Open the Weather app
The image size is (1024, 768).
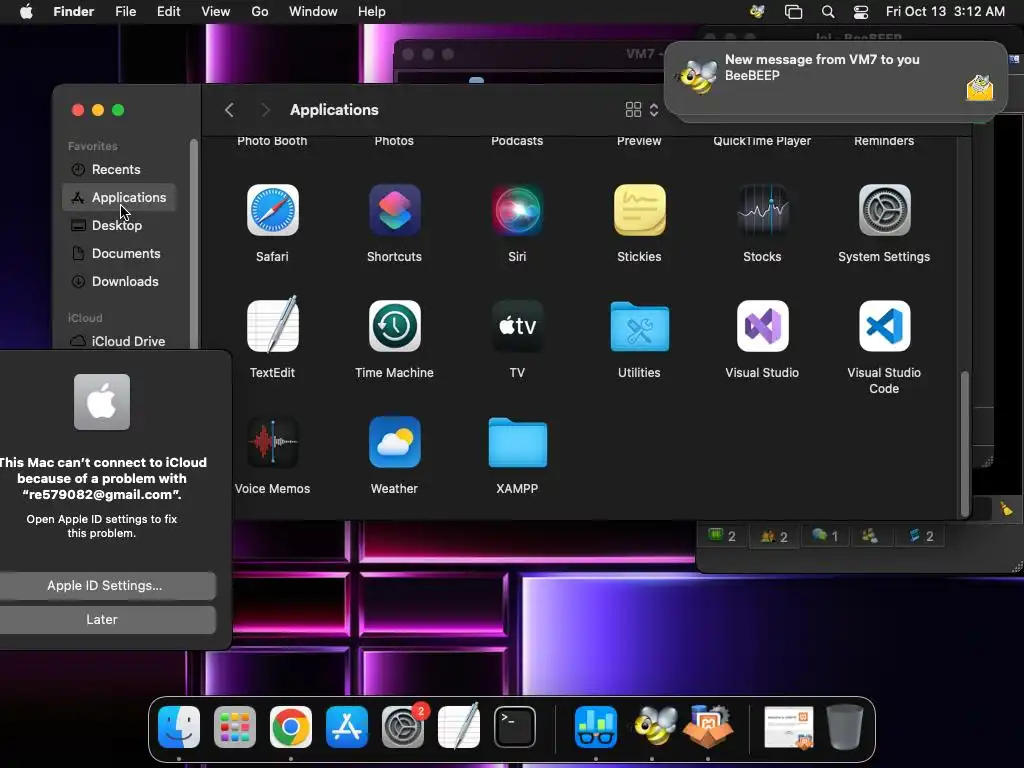tap(394, 442)
